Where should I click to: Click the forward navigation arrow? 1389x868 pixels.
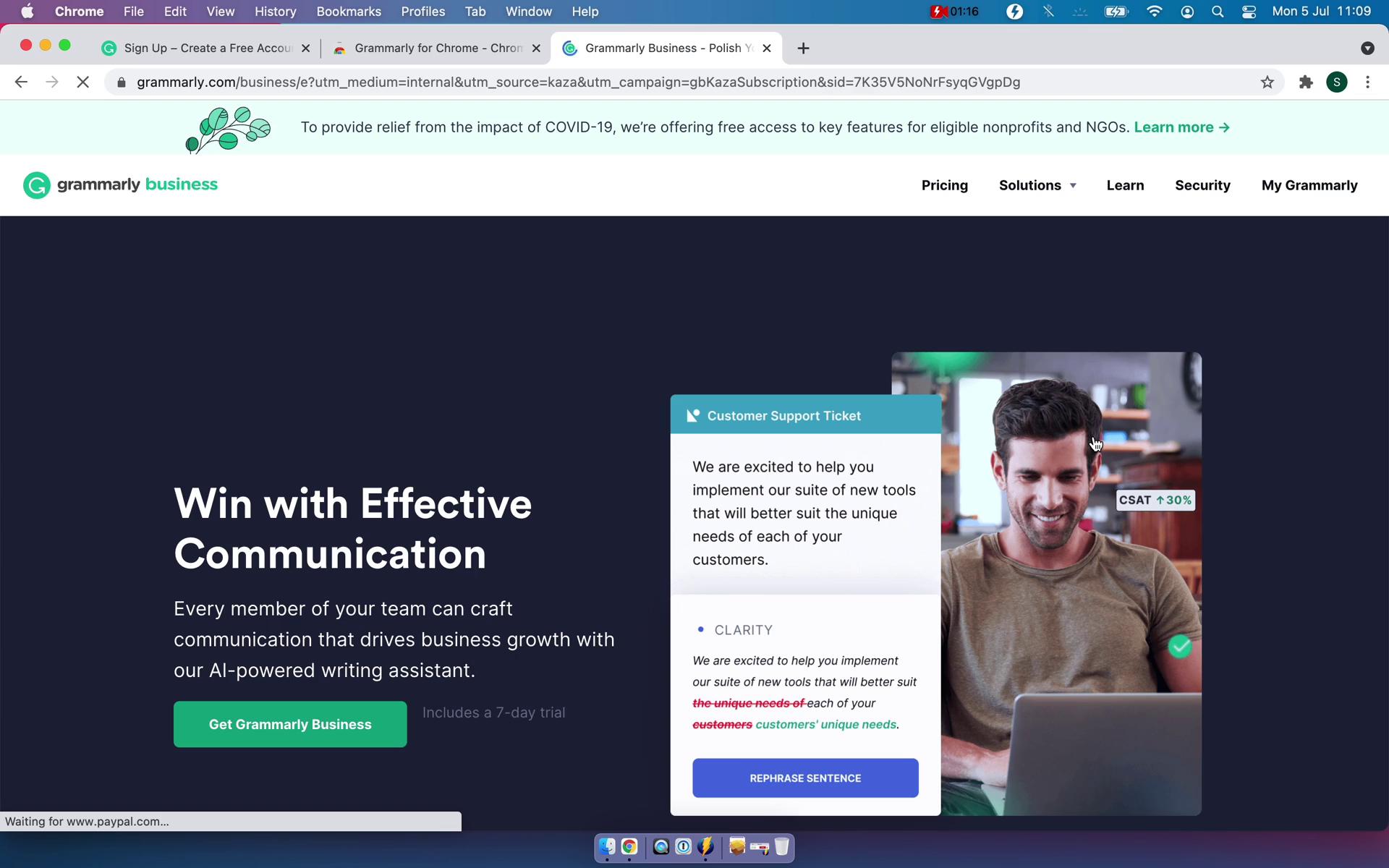click(x=51, y=82)
